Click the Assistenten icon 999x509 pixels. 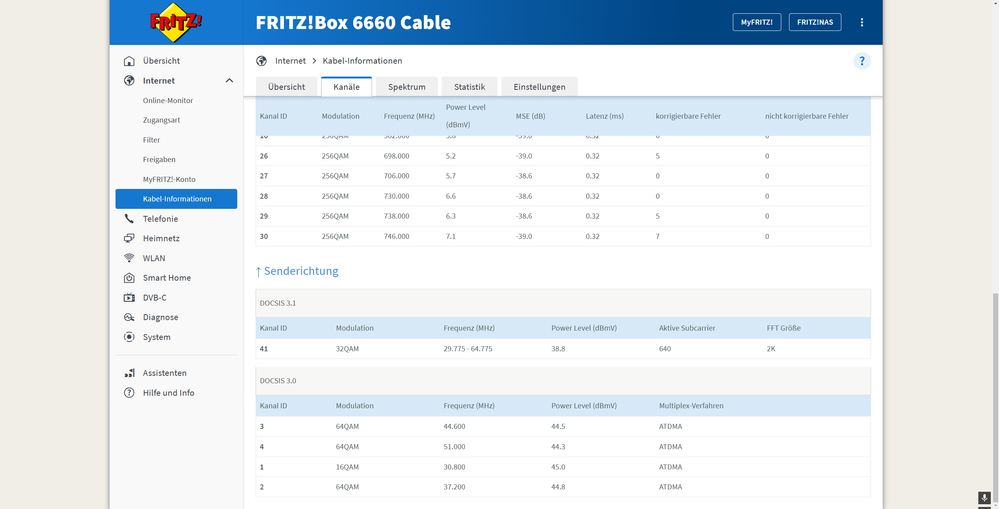click(x=129, y=373)
